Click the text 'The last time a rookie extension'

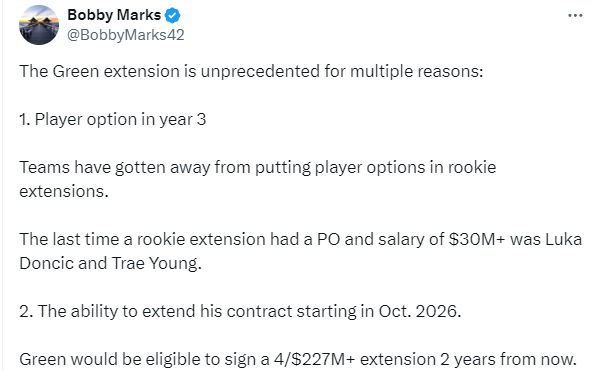tap(142, 239)
